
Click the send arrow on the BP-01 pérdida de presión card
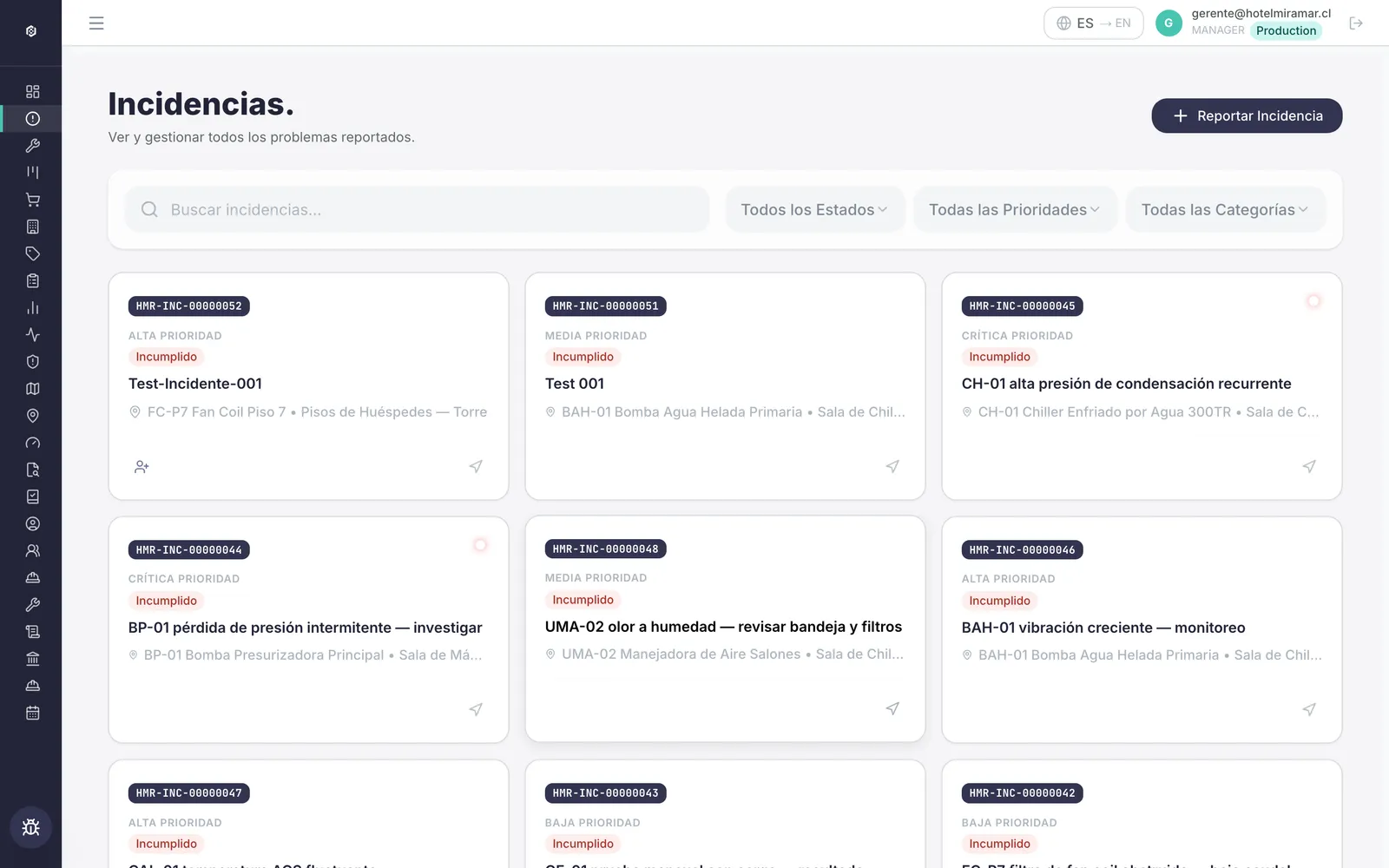tap(476, 709)
